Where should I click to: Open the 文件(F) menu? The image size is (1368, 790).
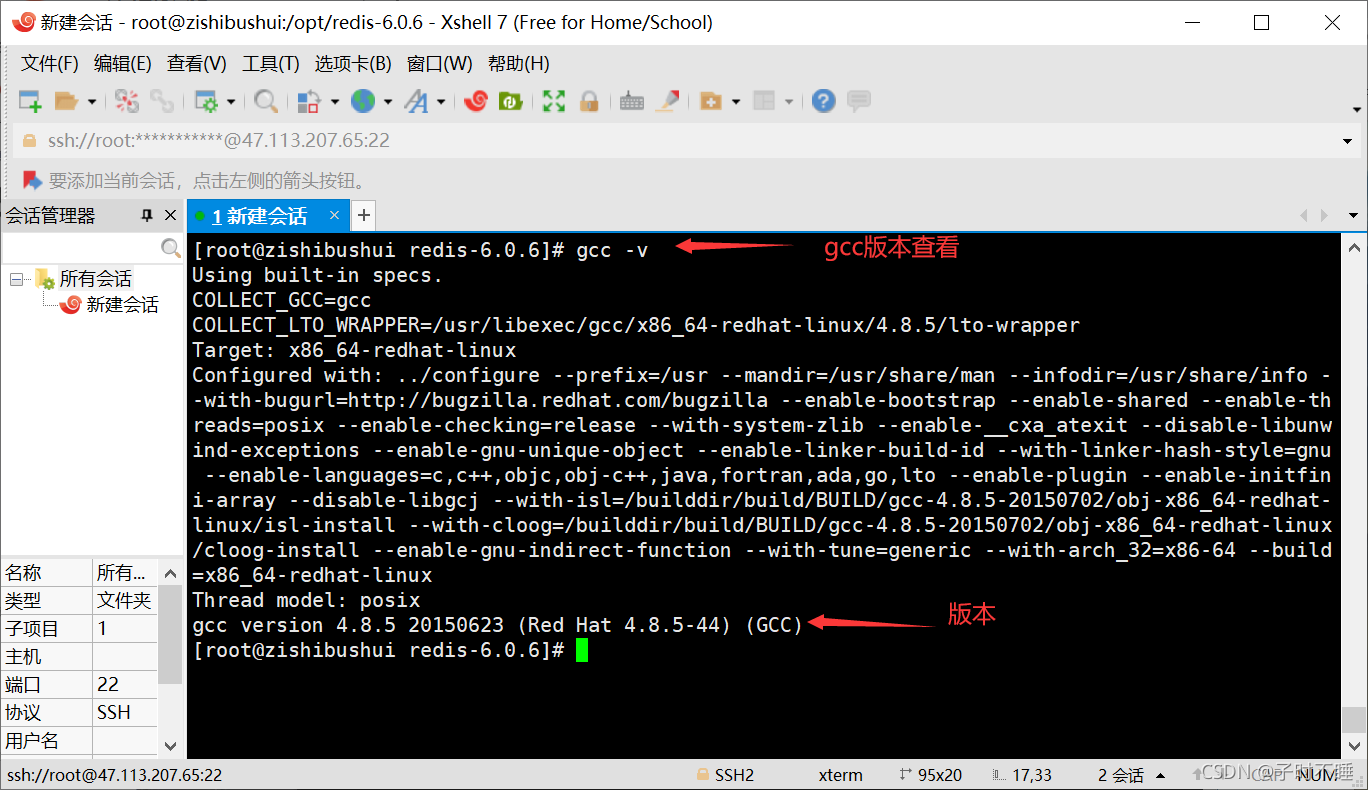click(x=50, y=64)
